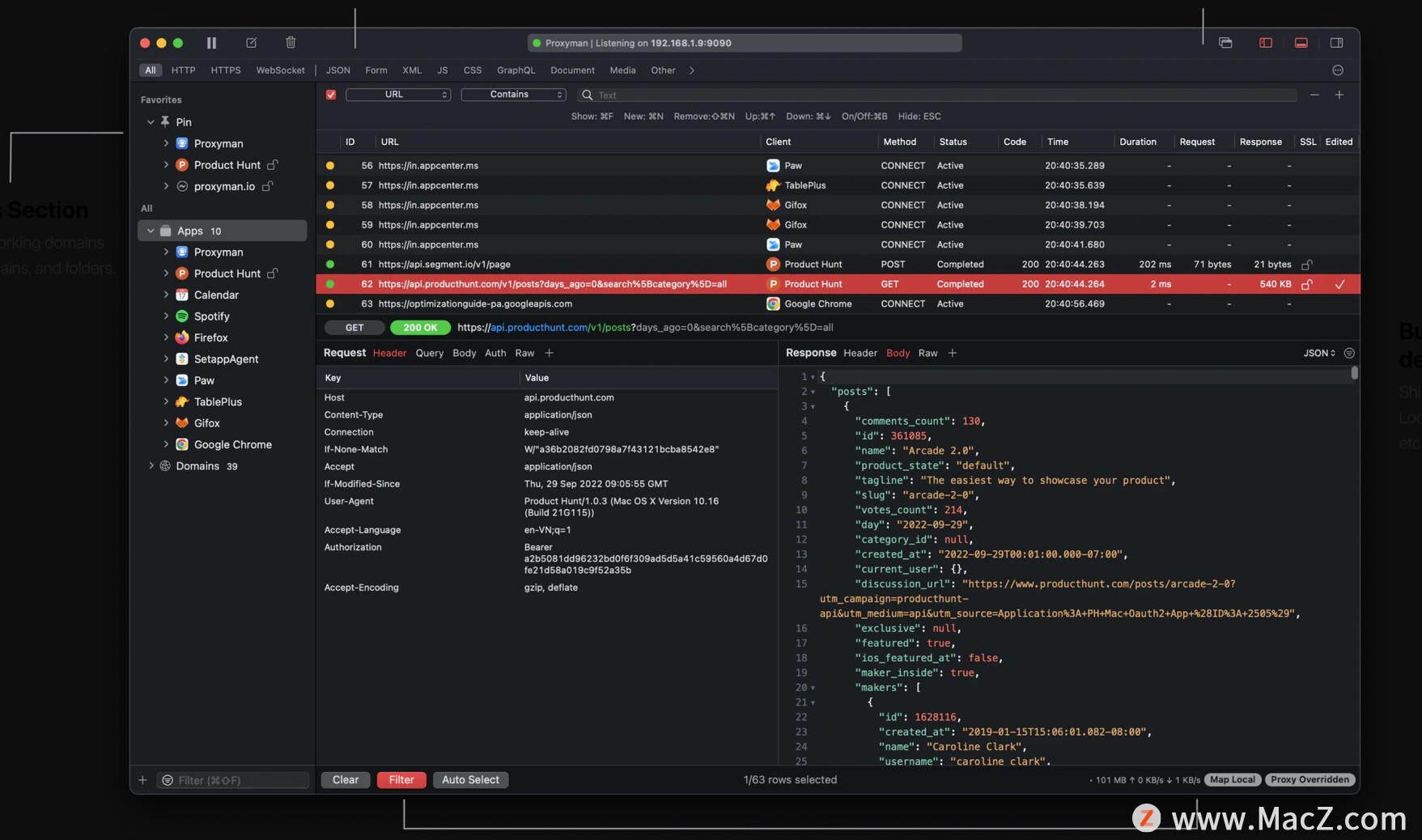Viewport: 1422px width, 840px height.
Task: Open the URL filter field dropdown
Action: (398, 95)
